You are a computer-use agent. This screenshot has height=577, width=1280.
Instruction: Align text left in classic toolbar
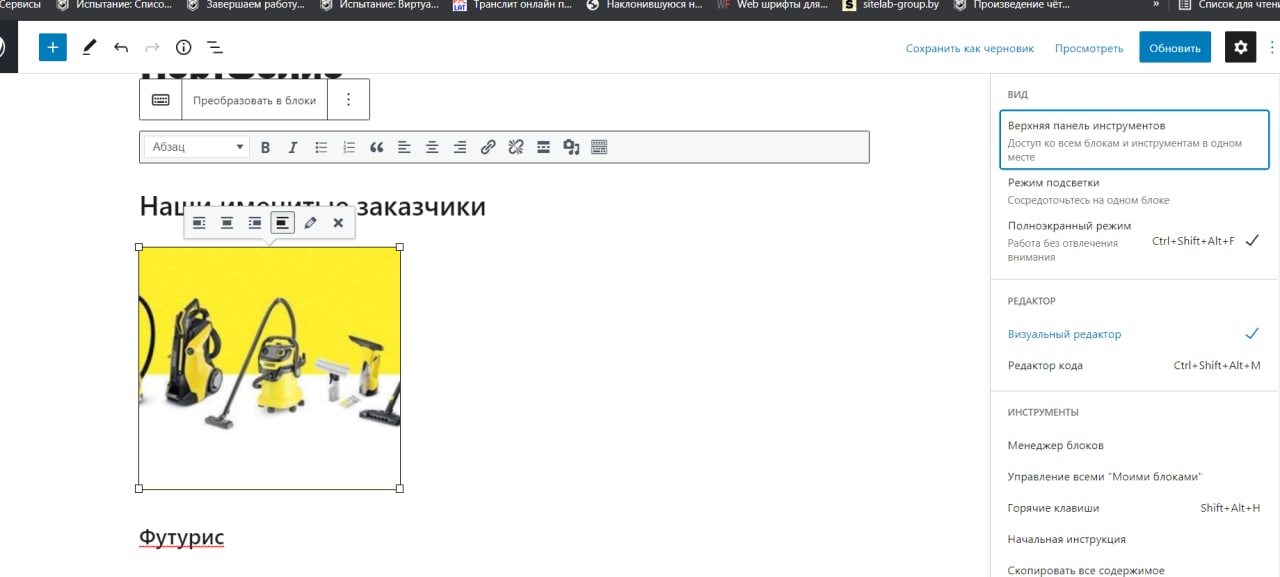[404, 147]
